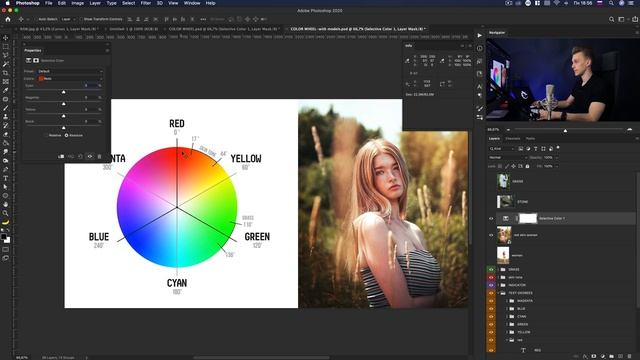Screen dimensions: 640x360
Task: Open the Window menu
Action: point(192,3)
